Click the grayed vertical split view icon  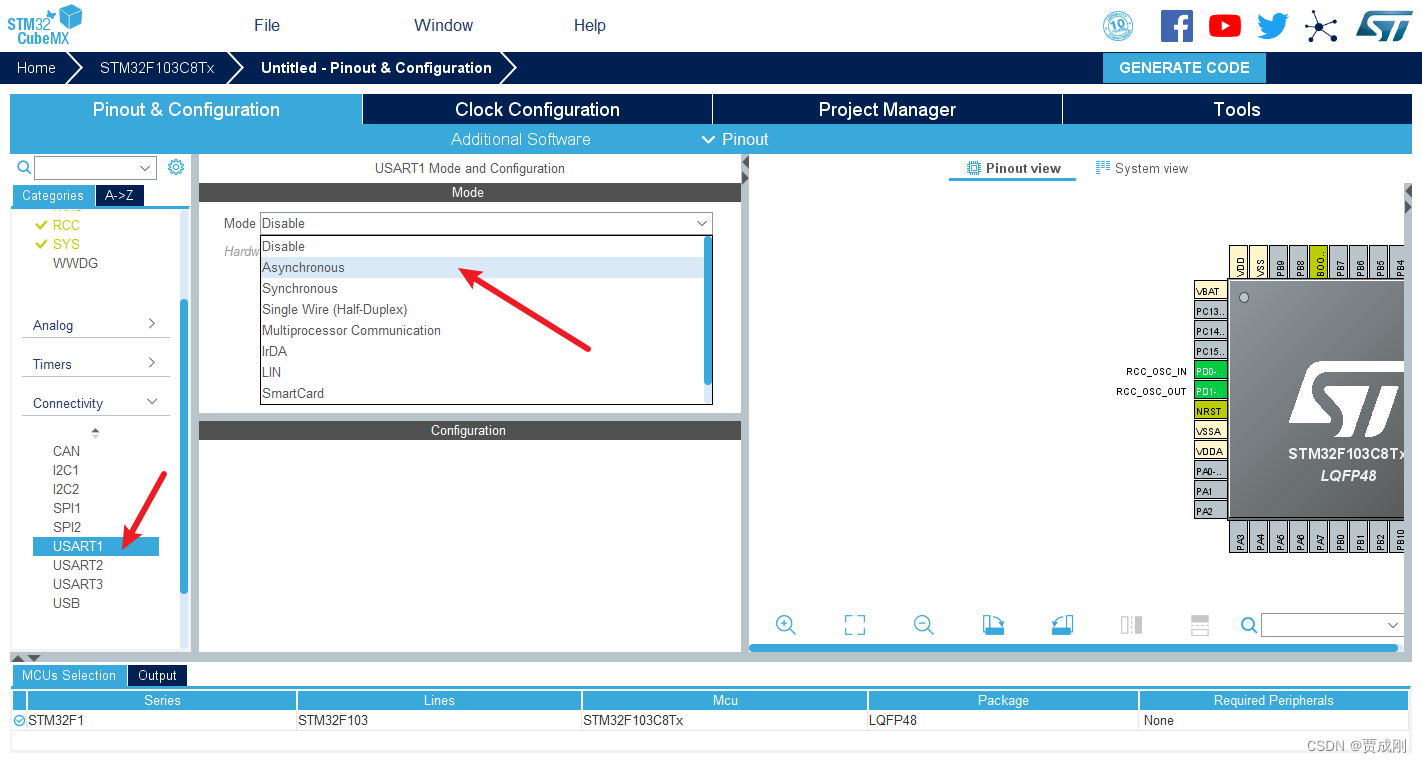click(x=1131, y=625)
